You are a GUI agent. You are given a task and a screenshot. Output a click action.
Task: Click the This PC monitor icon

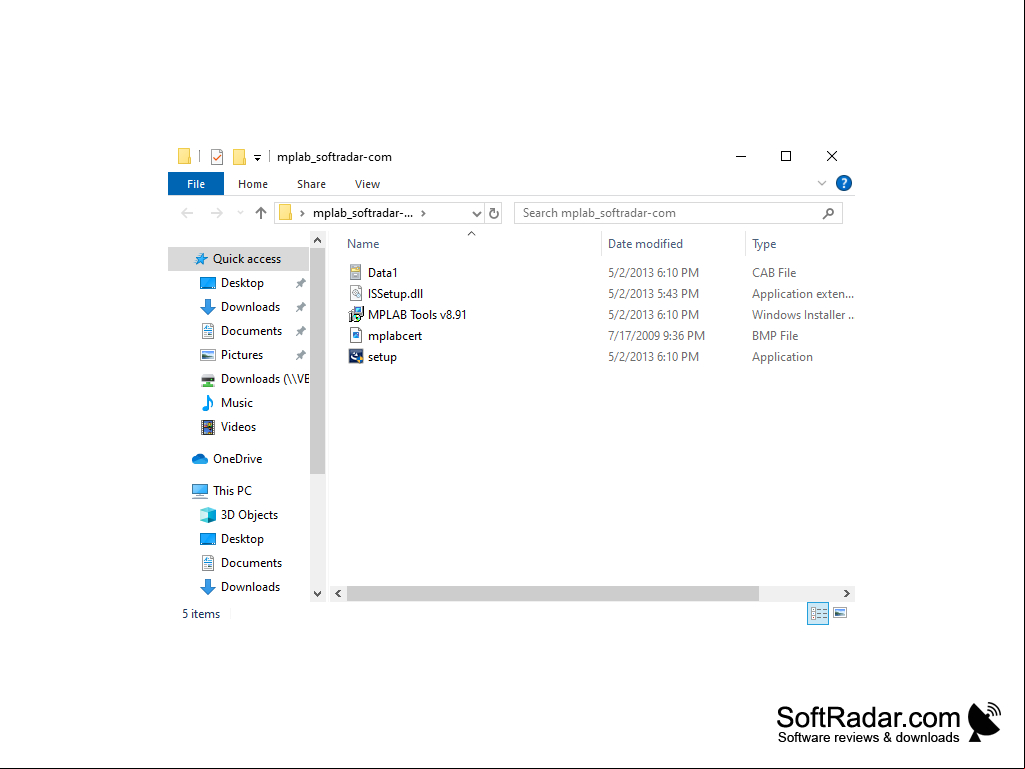point(200,491)
